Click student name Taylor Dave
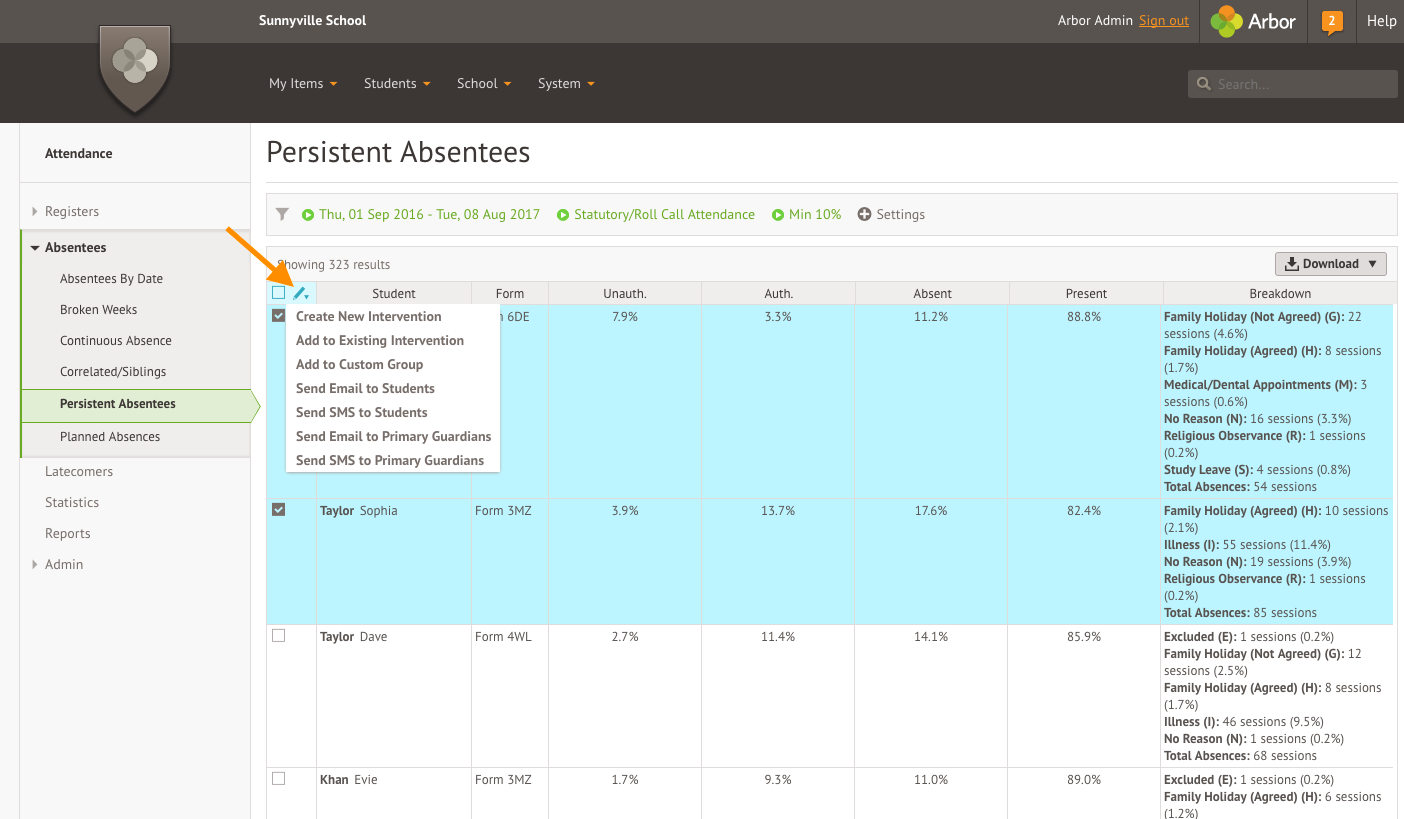 click(x=353, y=637)
